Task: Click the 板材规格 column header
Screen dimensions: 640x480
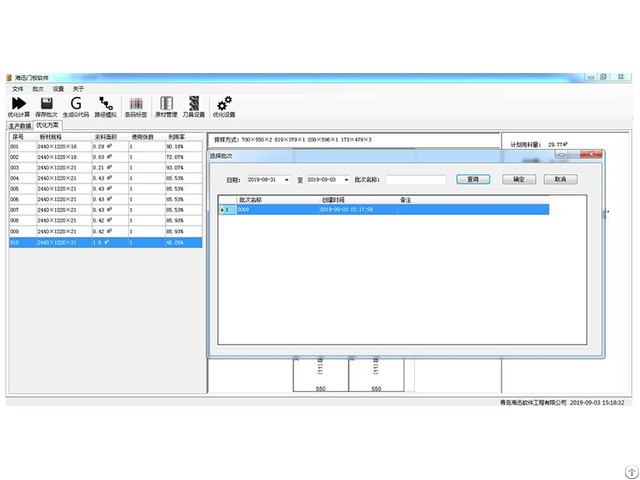Action: pyautogui.click(x=51, y=137)
